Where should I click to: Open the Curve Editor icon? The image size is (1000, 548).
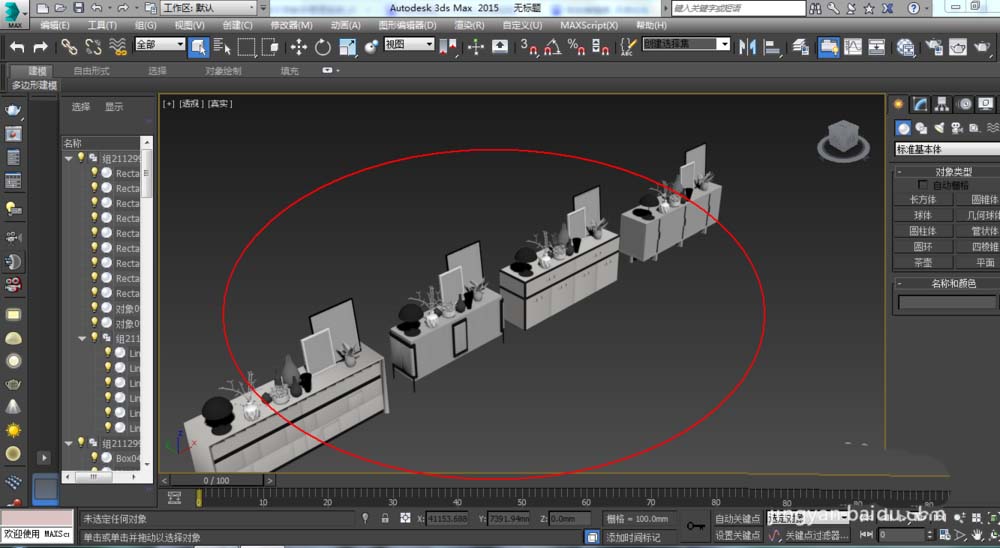(853, 47)
